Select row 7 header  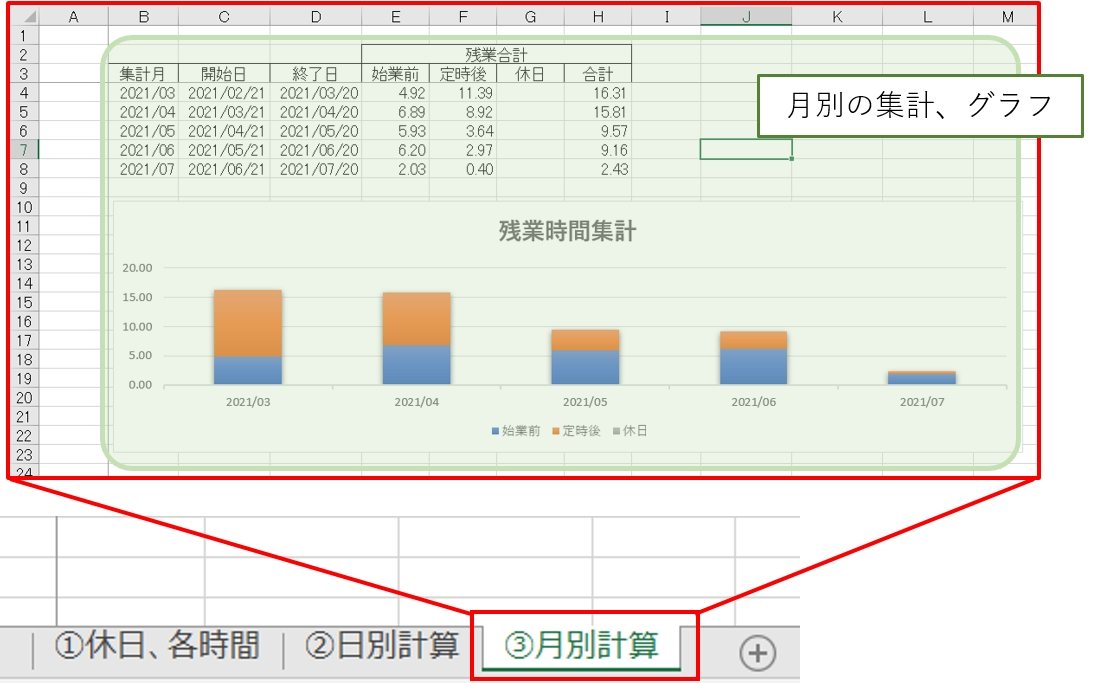(24, 150)
